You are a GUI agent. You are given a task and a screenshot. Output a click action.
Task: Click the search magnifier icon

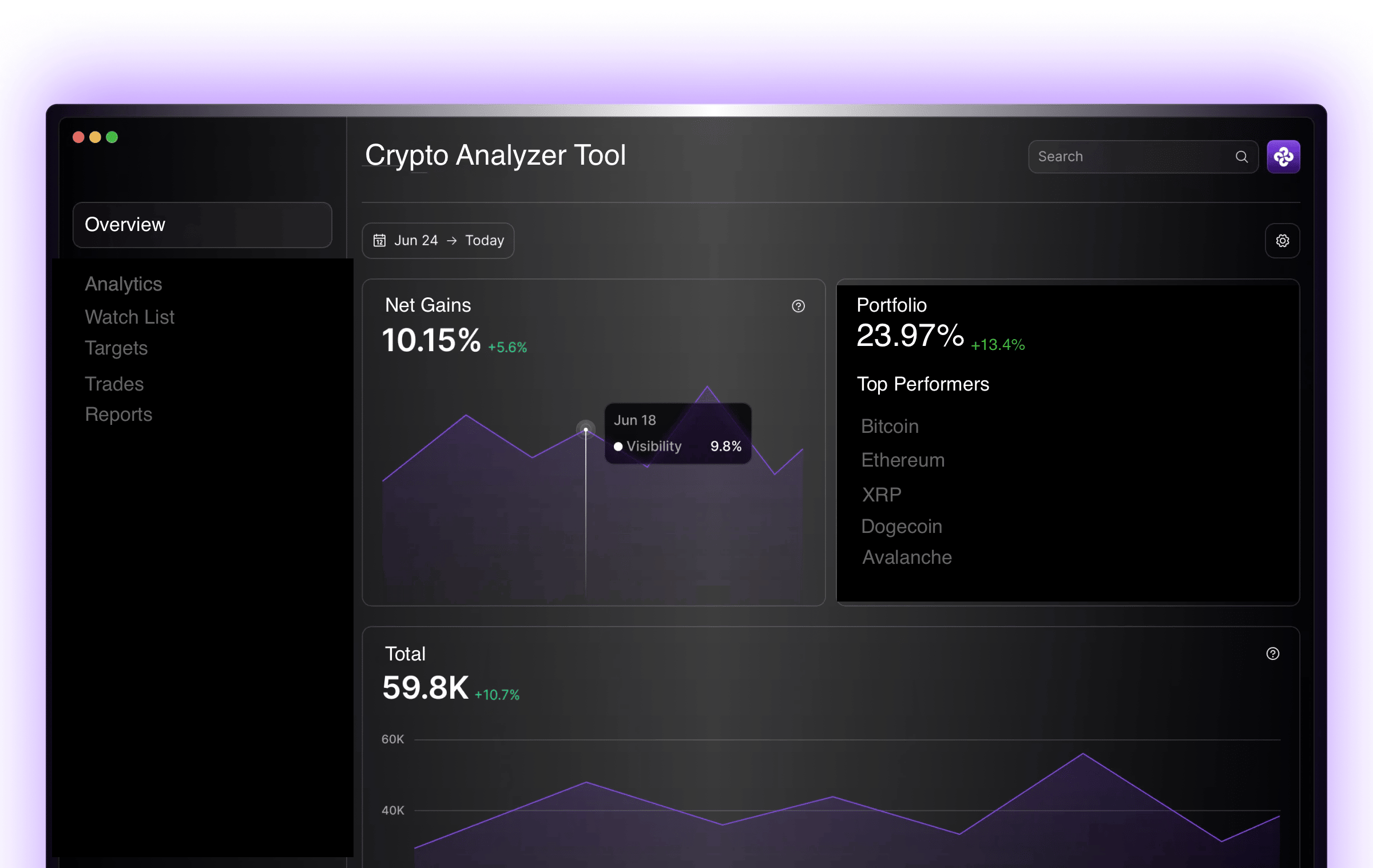pos(1241,157)
